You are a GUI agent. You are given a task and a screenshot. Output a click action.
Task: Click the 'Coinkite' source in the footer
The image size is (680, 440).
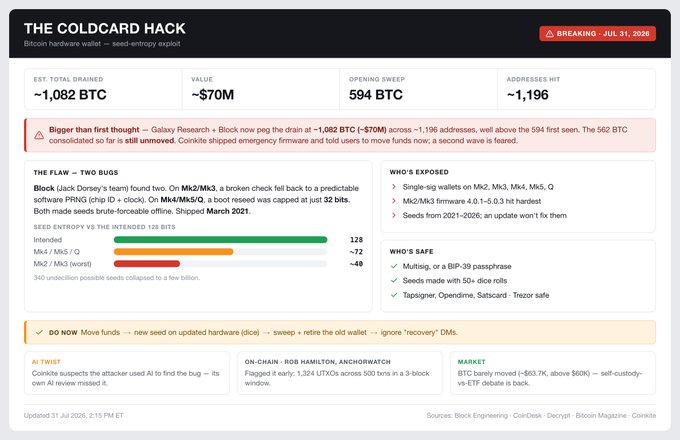(x=644, y=415)
